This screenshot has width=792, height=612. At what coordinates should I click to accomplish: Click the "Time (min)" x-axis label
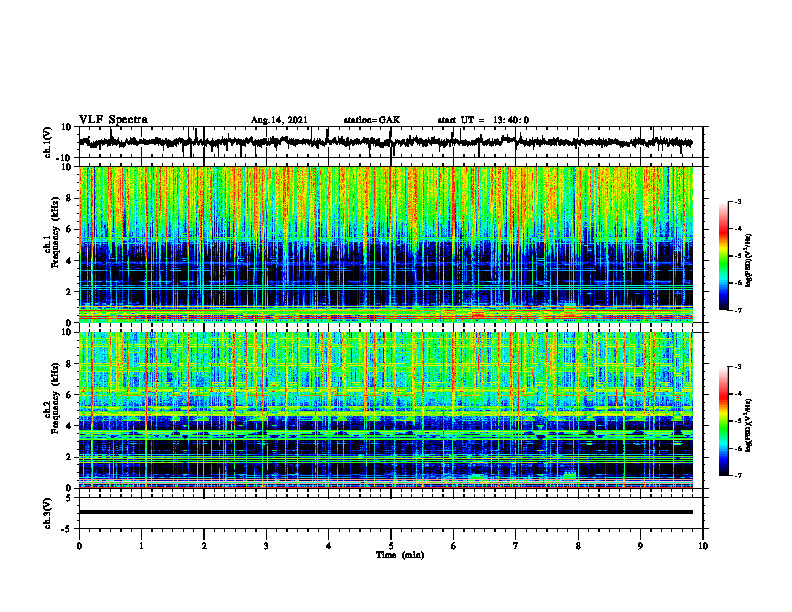coord(400,555)
